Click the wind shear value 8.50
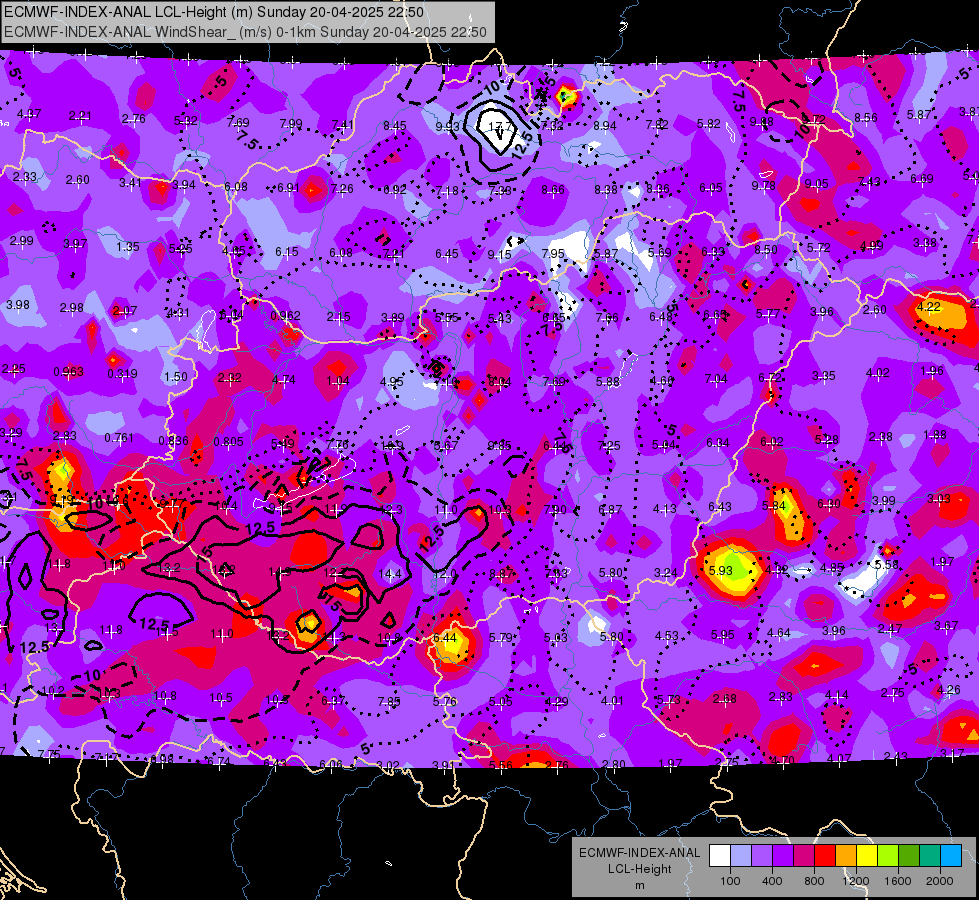This screenshot has width=979, height=900. 765,250
